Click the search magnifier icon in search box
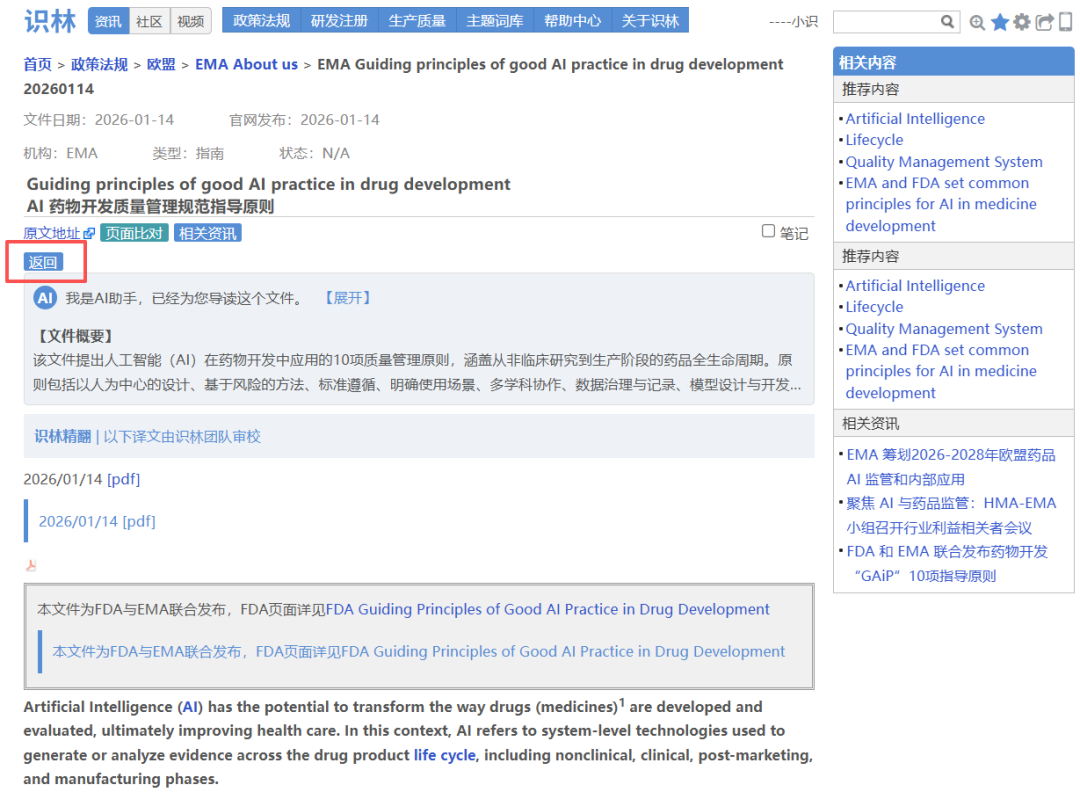This screenshot has height=792, width=1080. point(947,22)
